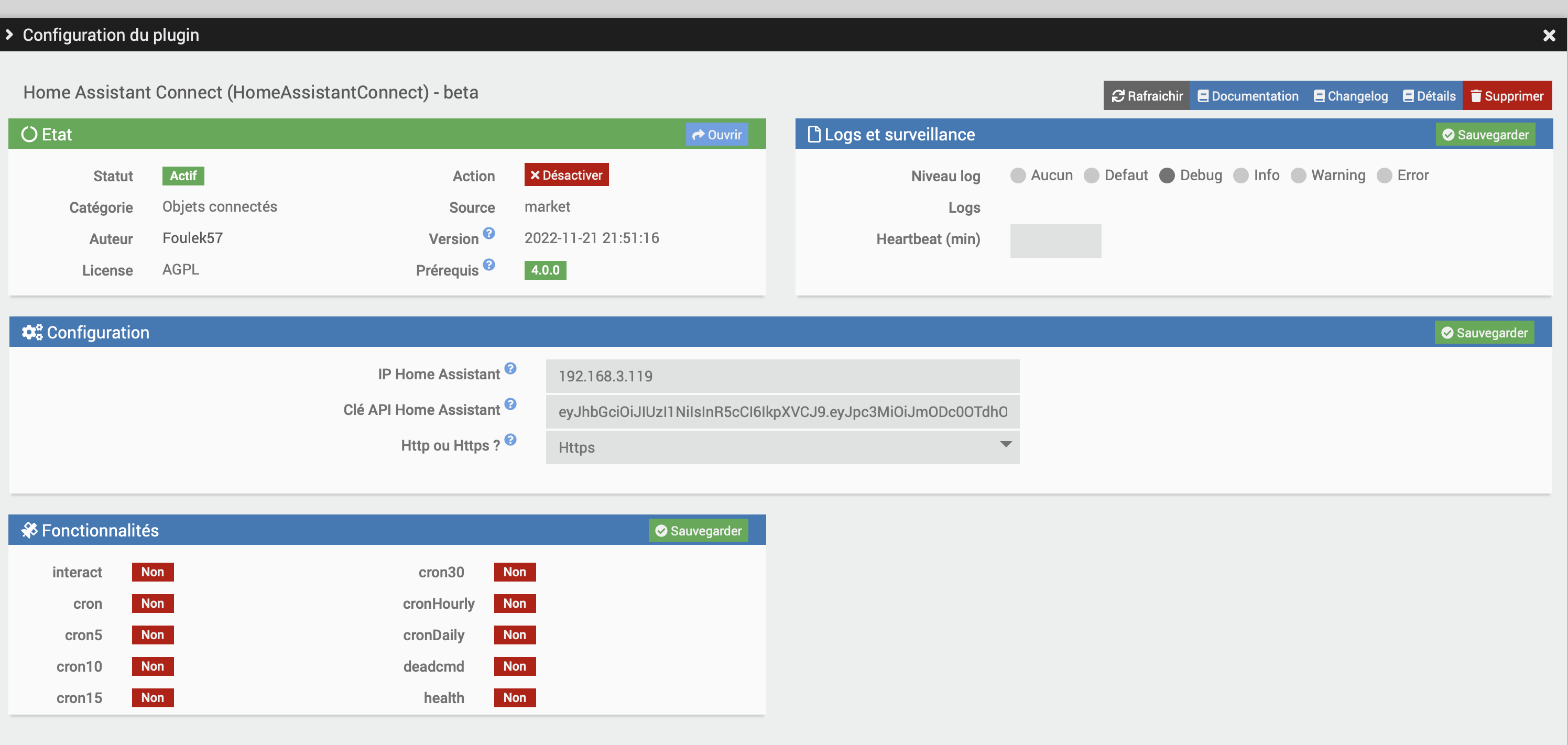Click the Clé API Home Assistant field
1568x745 pixels.
[x=782, y=412]
